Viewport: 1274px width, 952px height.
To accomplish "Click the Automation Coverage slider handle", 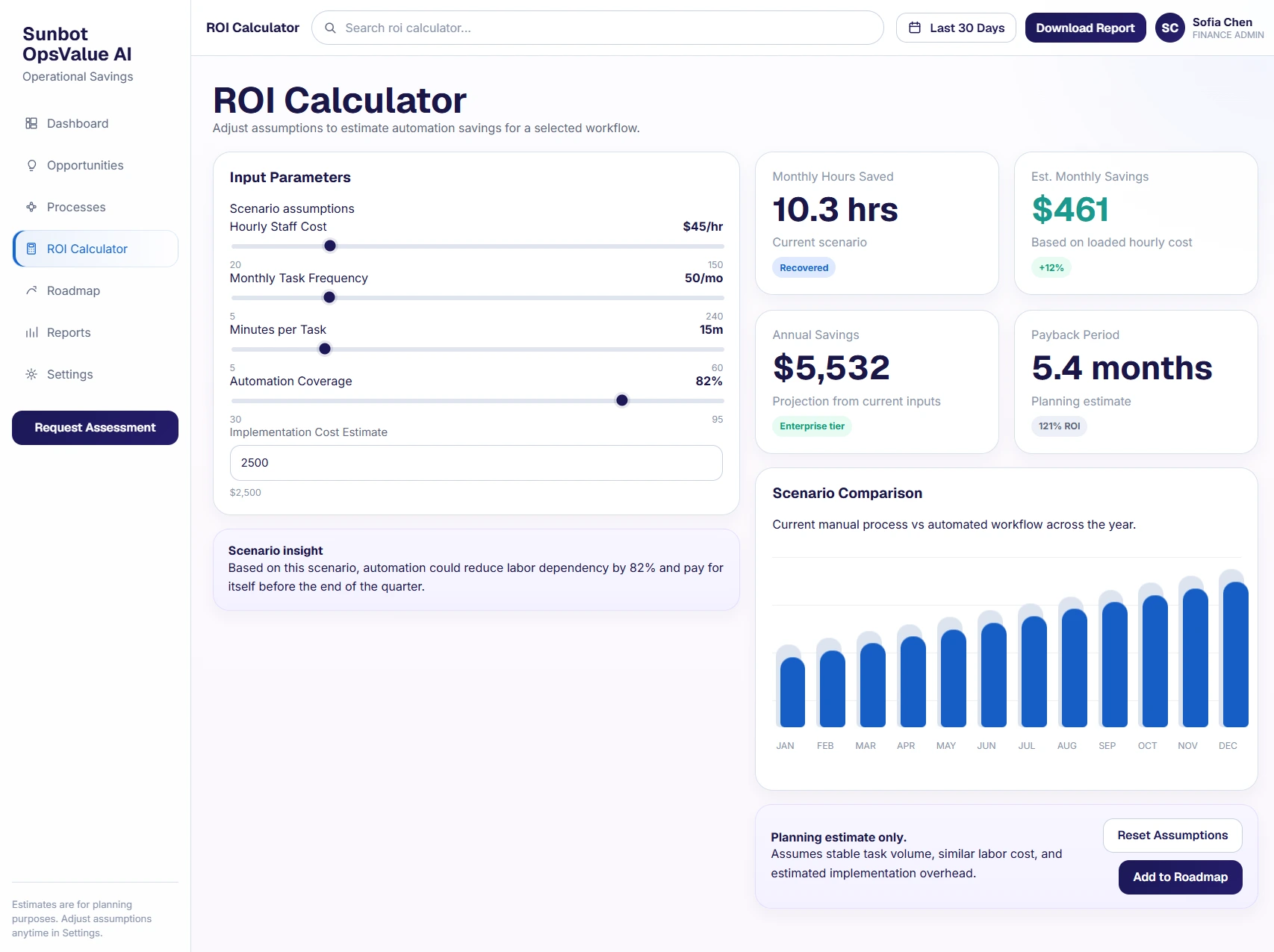I will pos(622,400).
